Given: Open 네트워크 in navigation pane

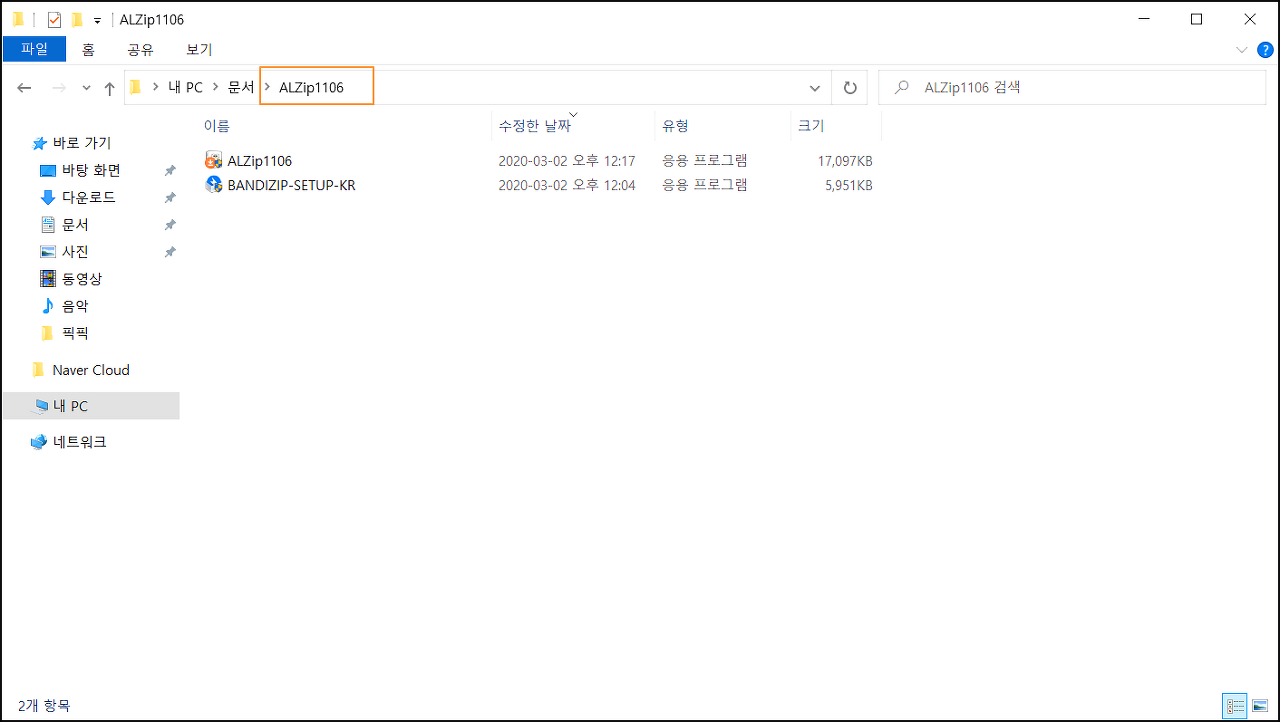Looking at the screenshot, I should pyautogui.click(x=79, y=441).
